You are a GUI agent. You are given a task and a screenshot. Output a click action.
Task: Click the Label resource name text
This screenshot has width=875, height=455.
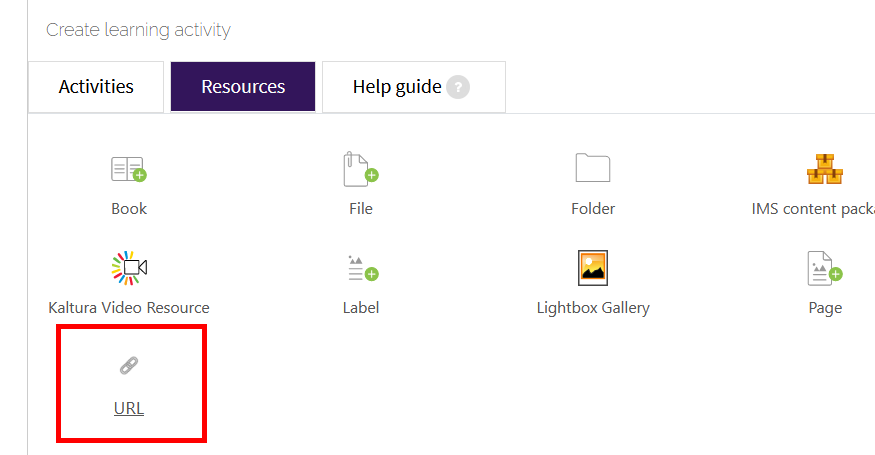tap(361, 308)
